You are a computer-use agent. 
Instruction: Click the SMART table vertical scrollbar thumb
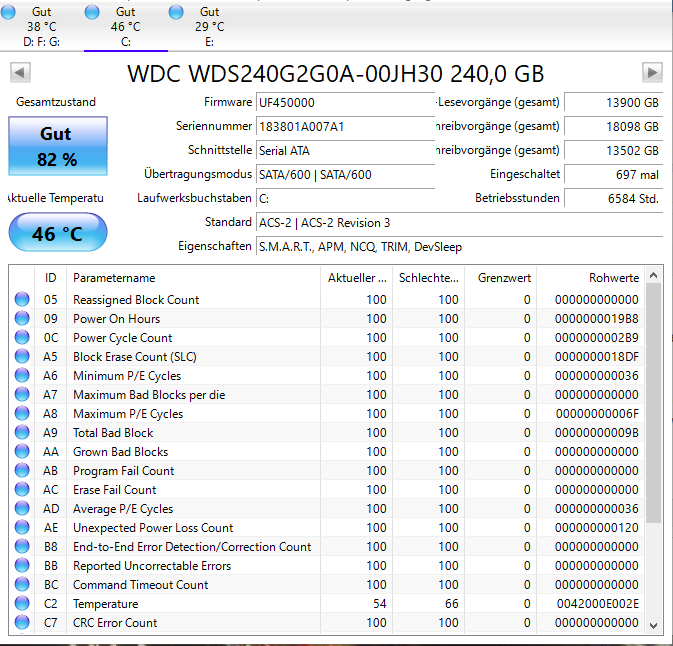[653, 403]
